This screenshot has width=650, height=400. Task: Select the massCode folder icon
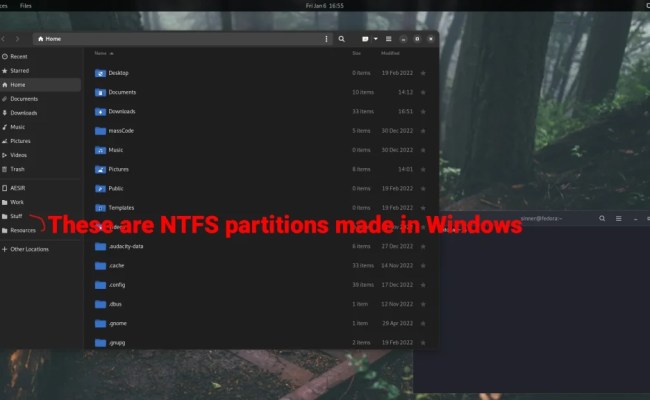point(100,131)
